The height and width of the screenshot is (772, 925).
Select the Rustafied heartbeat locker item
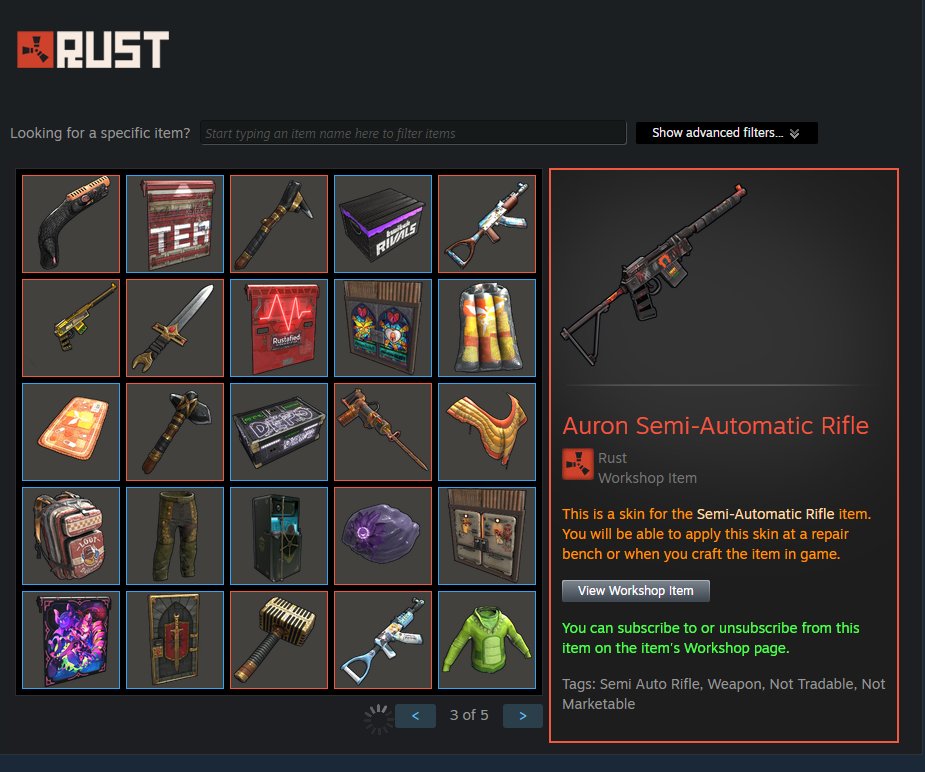(x=279, y=328)
